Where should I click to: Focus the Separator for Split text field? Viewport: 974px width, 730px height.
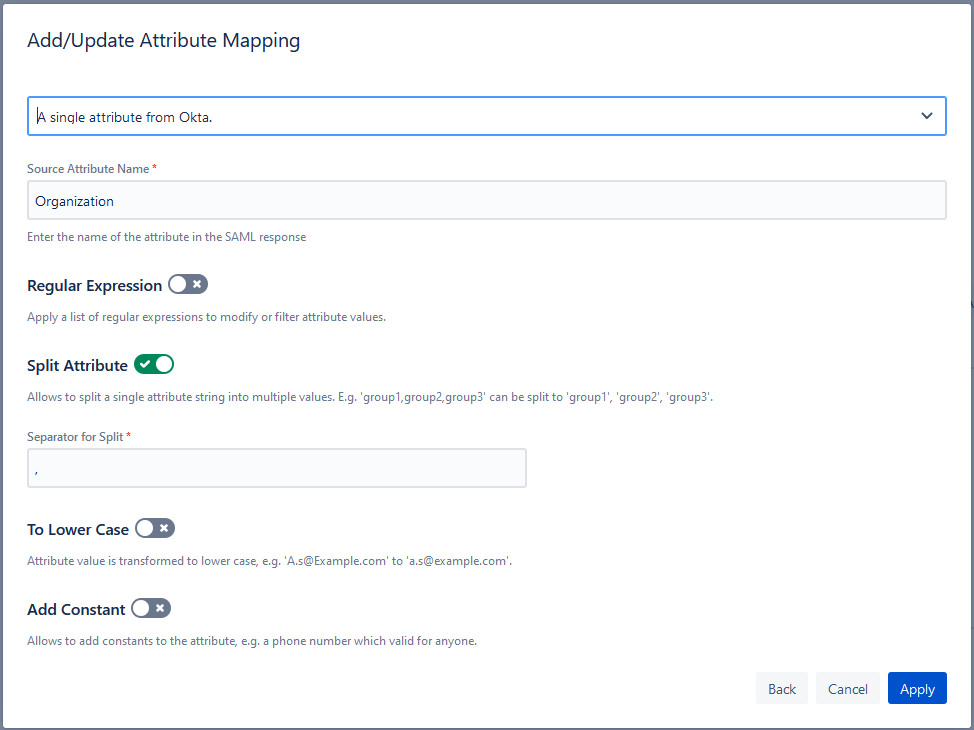tap(277, 467)
